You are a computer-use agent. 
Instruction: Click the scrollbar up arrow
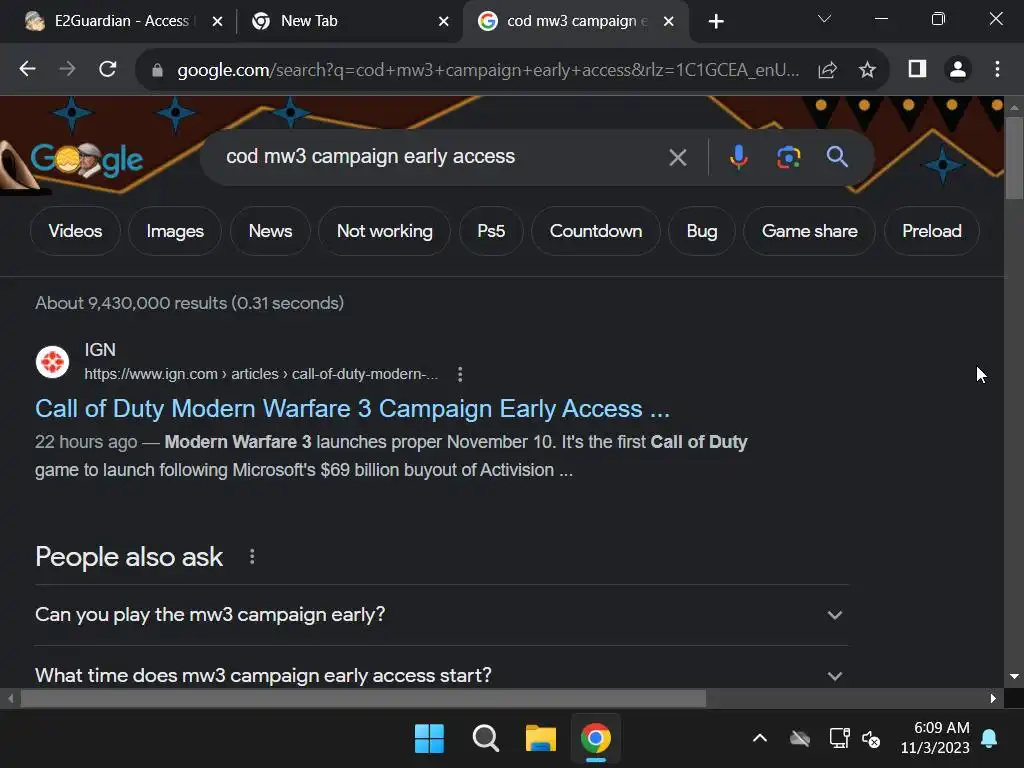coord(1014,106)
